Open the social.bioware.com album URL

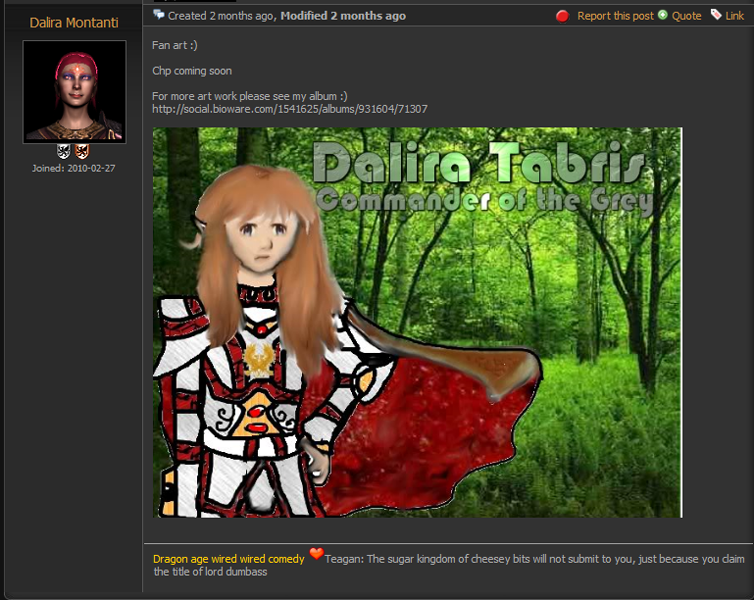[289, 109]
